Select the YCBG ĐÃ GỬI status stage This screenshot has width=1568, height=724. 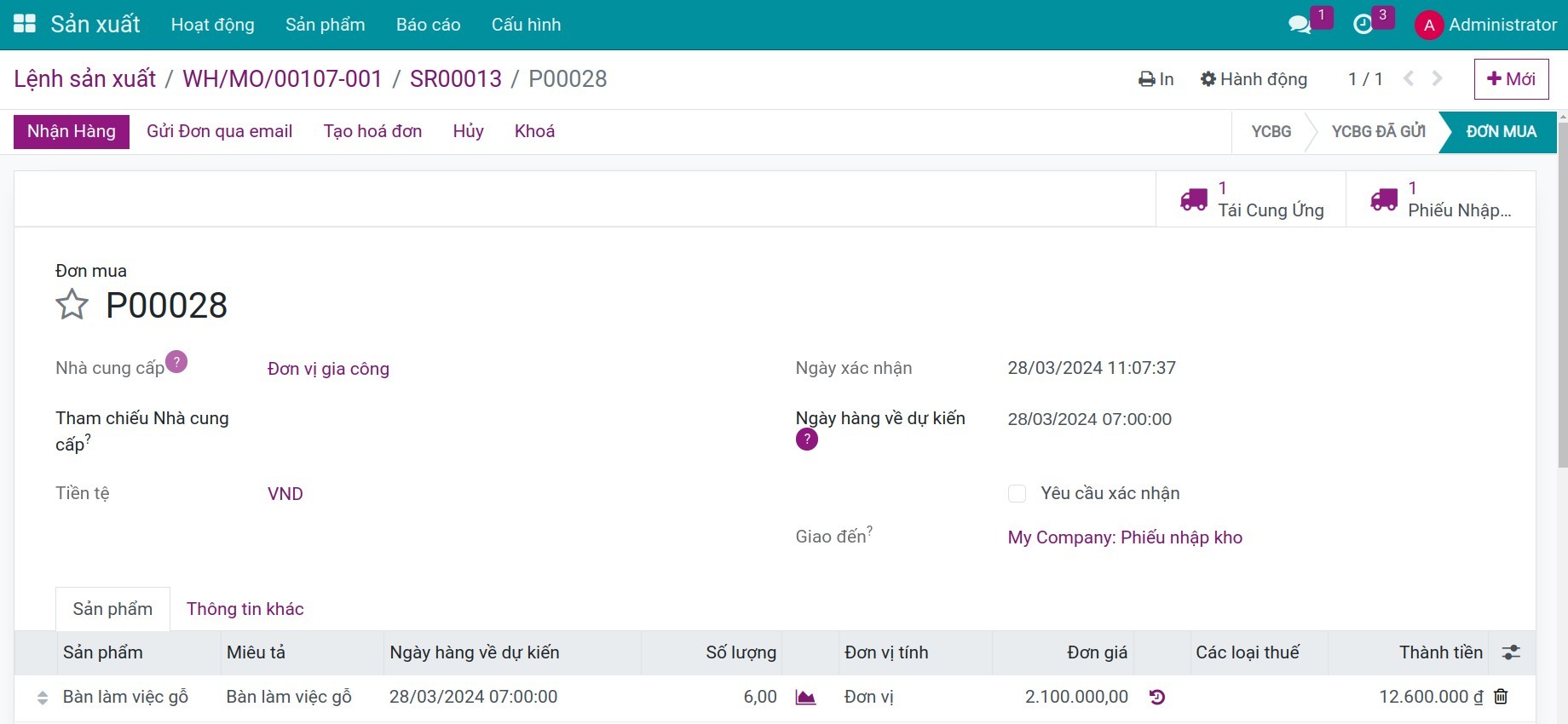click(x=1378, y=132)
